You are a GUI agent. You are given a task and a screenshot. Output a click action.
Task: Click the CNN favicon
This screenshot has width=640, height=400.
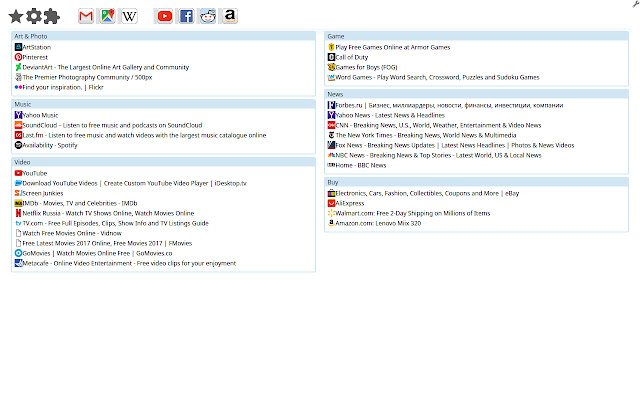point(331,125)
